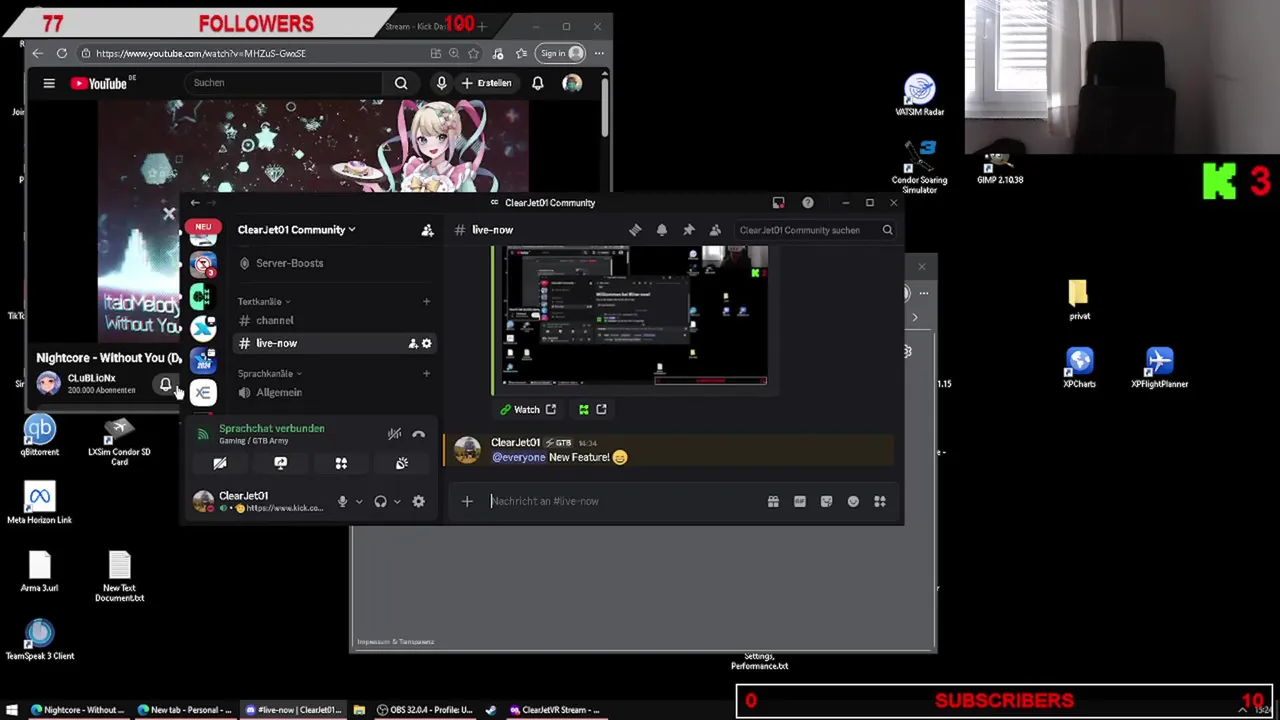Image resolution: width=1280 pixels, height=720 pixels.
Task: Click the @everyone mention in message
Action: click(519, 457)
